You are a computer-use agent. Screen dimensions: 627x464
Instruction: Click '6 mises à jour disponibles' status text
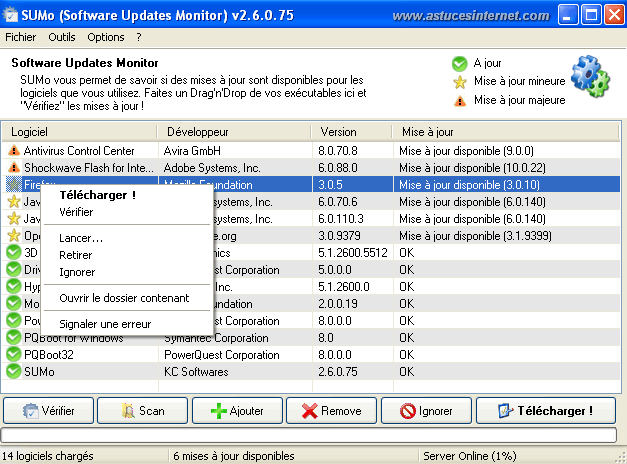(x=234, y=456)
